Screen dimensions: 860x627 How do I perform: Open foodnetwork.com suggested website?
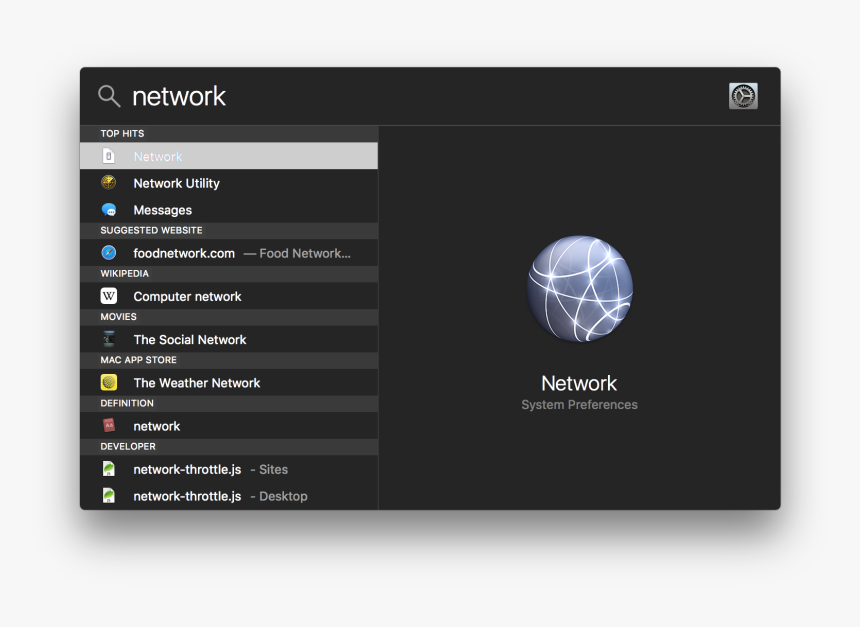pyautogui.click(x=229, y=253)
